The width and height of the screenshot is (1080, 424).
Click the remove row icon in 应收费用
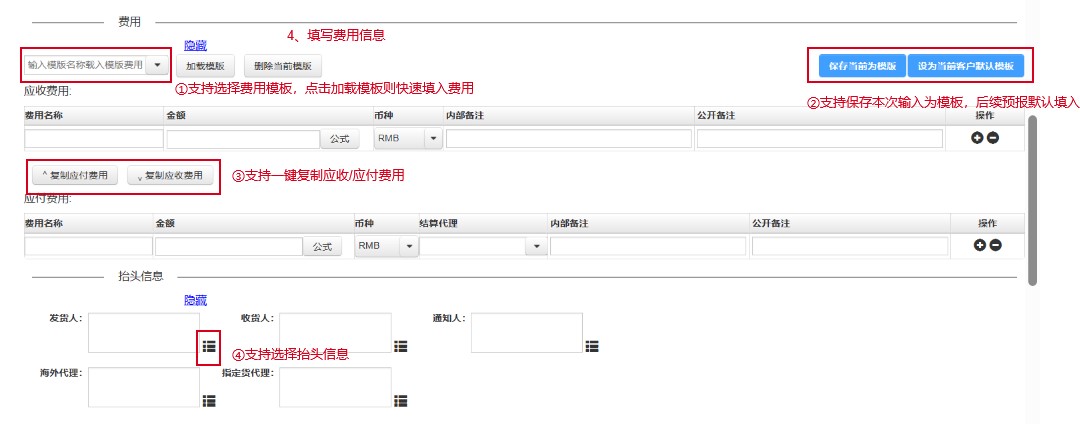pos(993,138)
